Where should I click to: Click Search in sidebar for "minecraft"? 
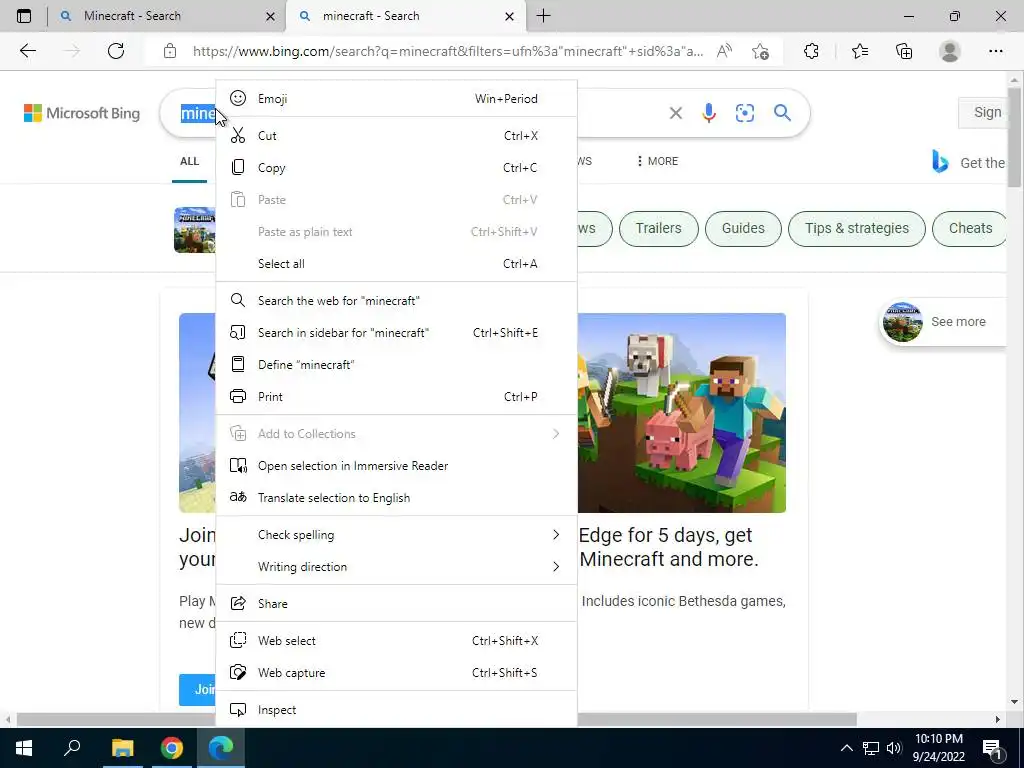(396, 332)
